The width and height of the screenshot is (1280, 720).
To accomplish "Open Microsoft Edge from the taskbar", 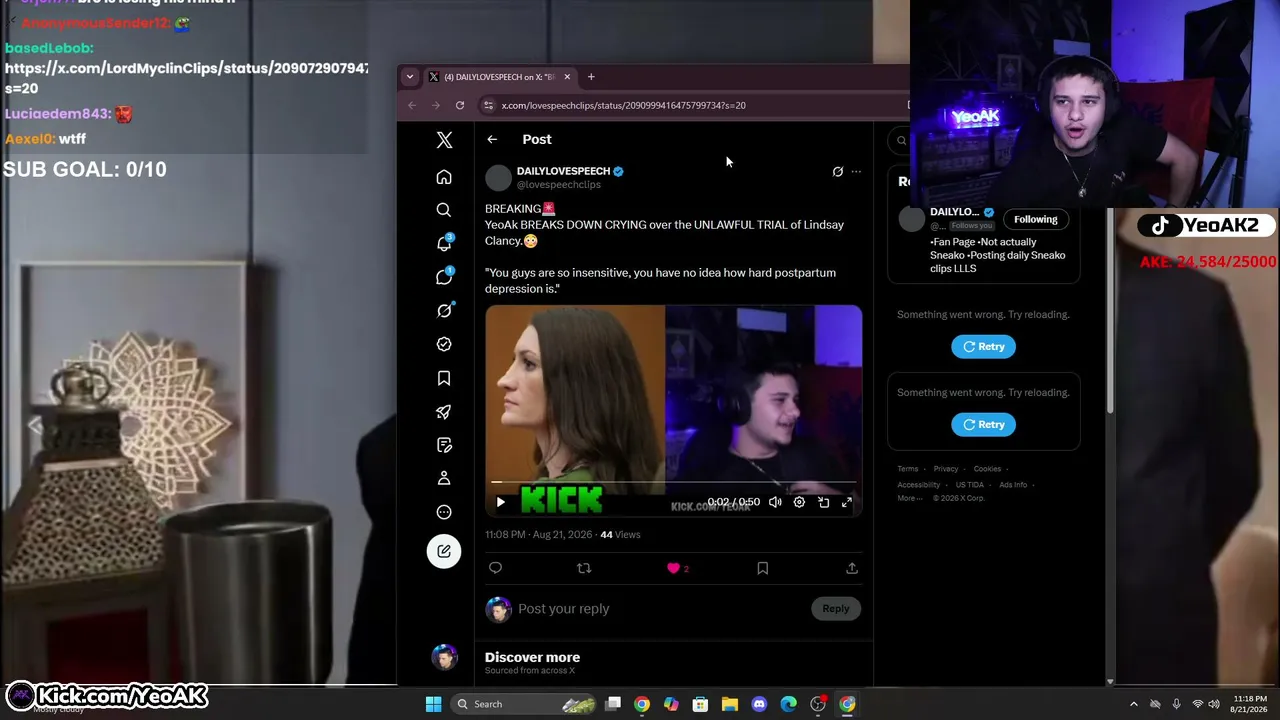I will tap(788, 704).
